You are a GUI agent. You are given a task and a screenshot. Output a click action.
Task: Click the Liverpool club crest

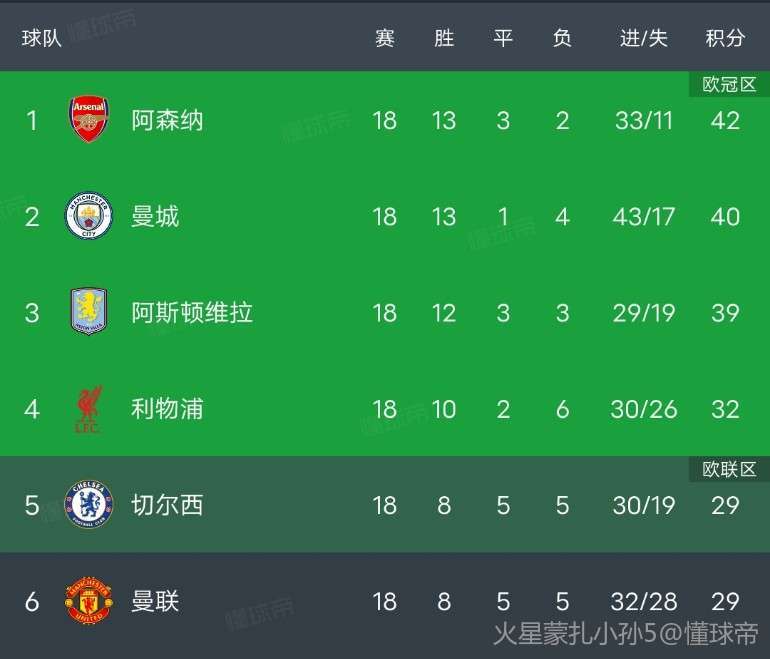point(89,409)
